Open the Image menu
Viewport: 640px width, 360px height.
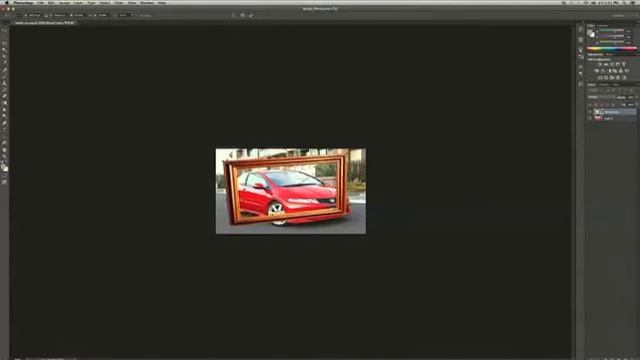(64, 2)
